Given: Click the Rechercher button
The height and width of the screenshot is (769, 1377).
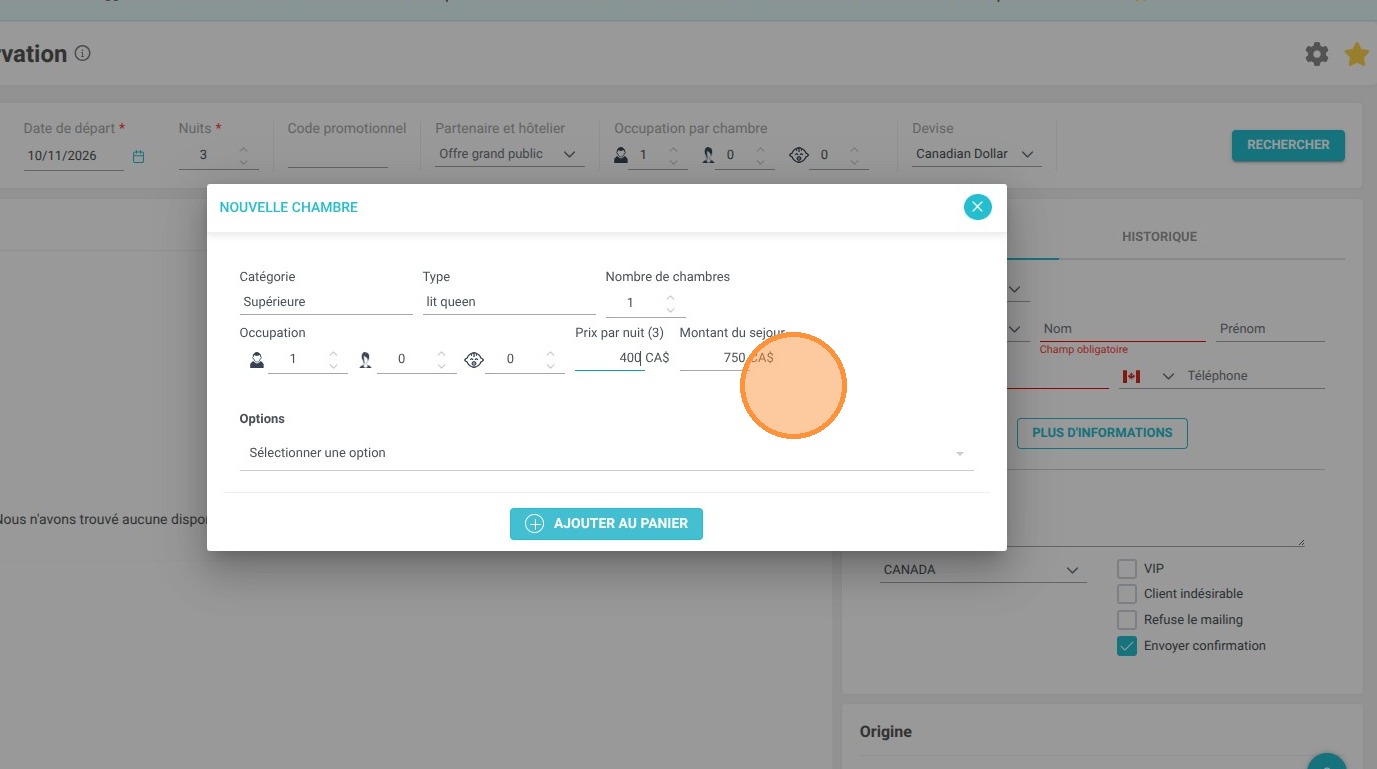Looking at the screenshot, I should click(x=1288, y=145).
